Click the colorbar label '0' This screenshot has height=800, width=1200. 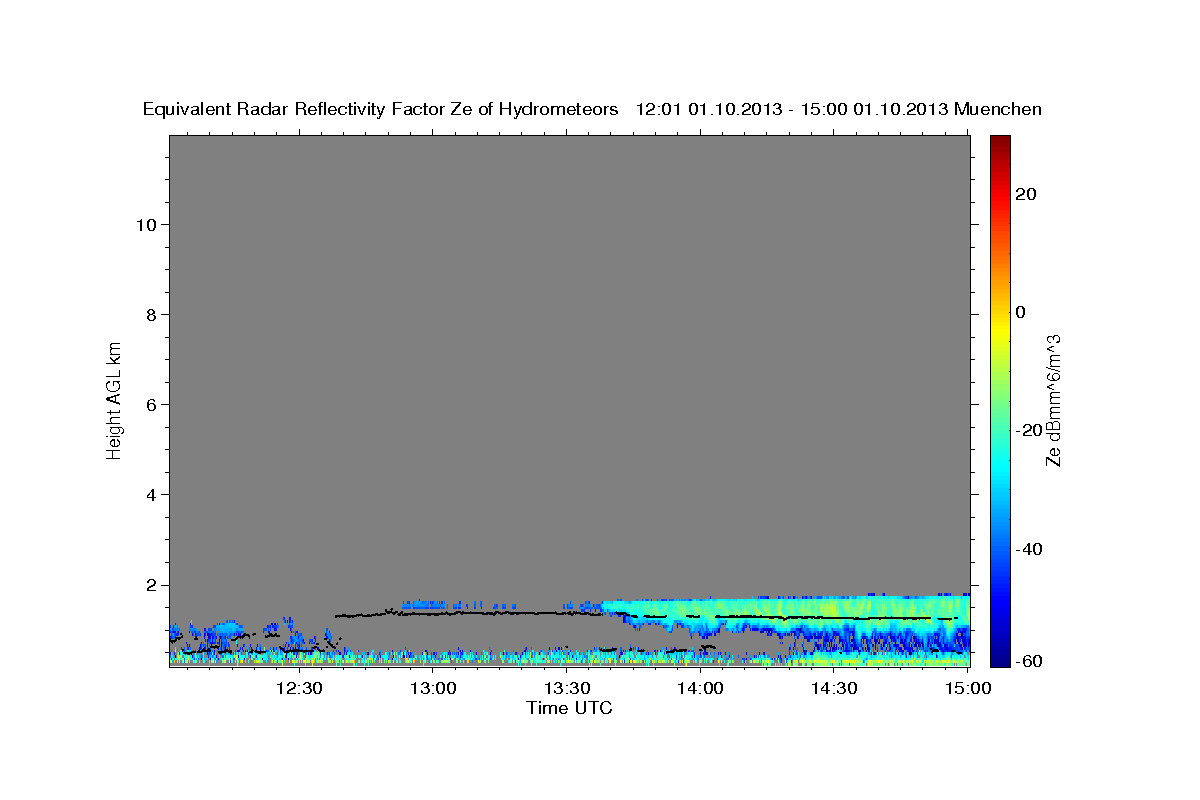[1021, 312]
